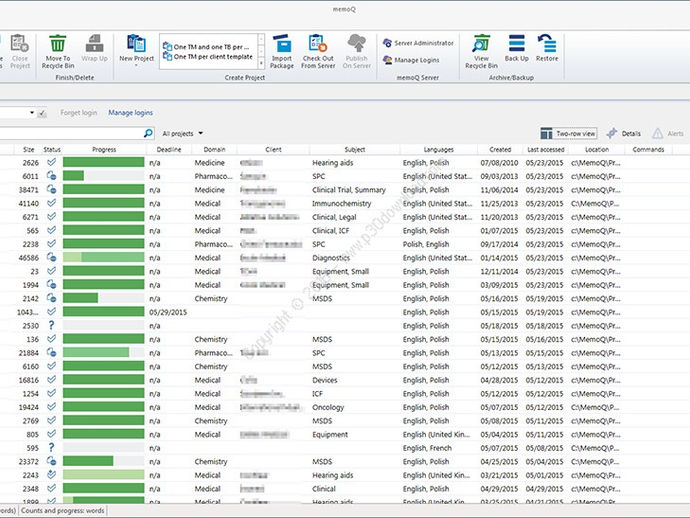Click the Commands column header

pos(648,150)
